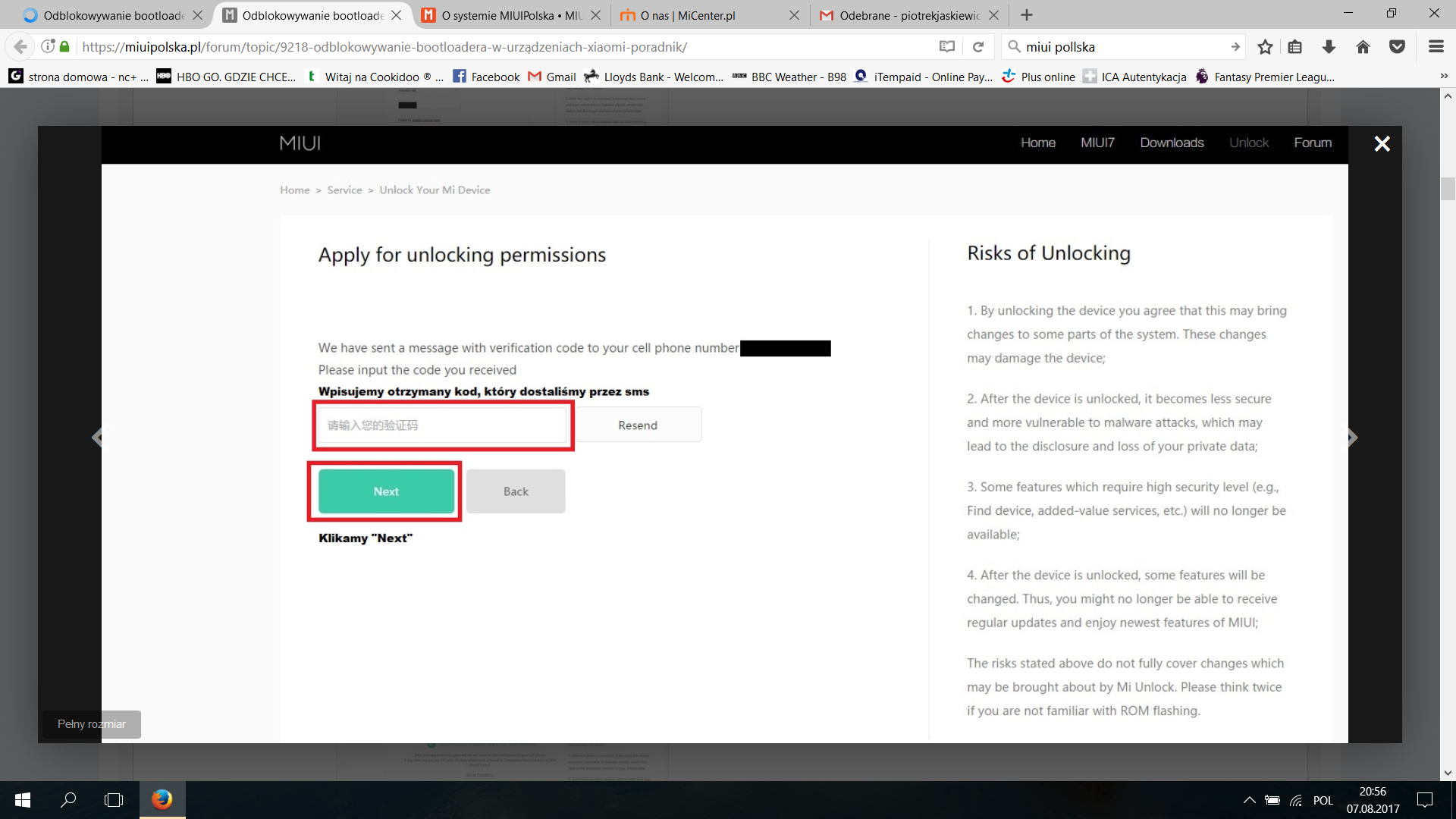Open the downloads arrow icon

click(x=1329, y=47)
